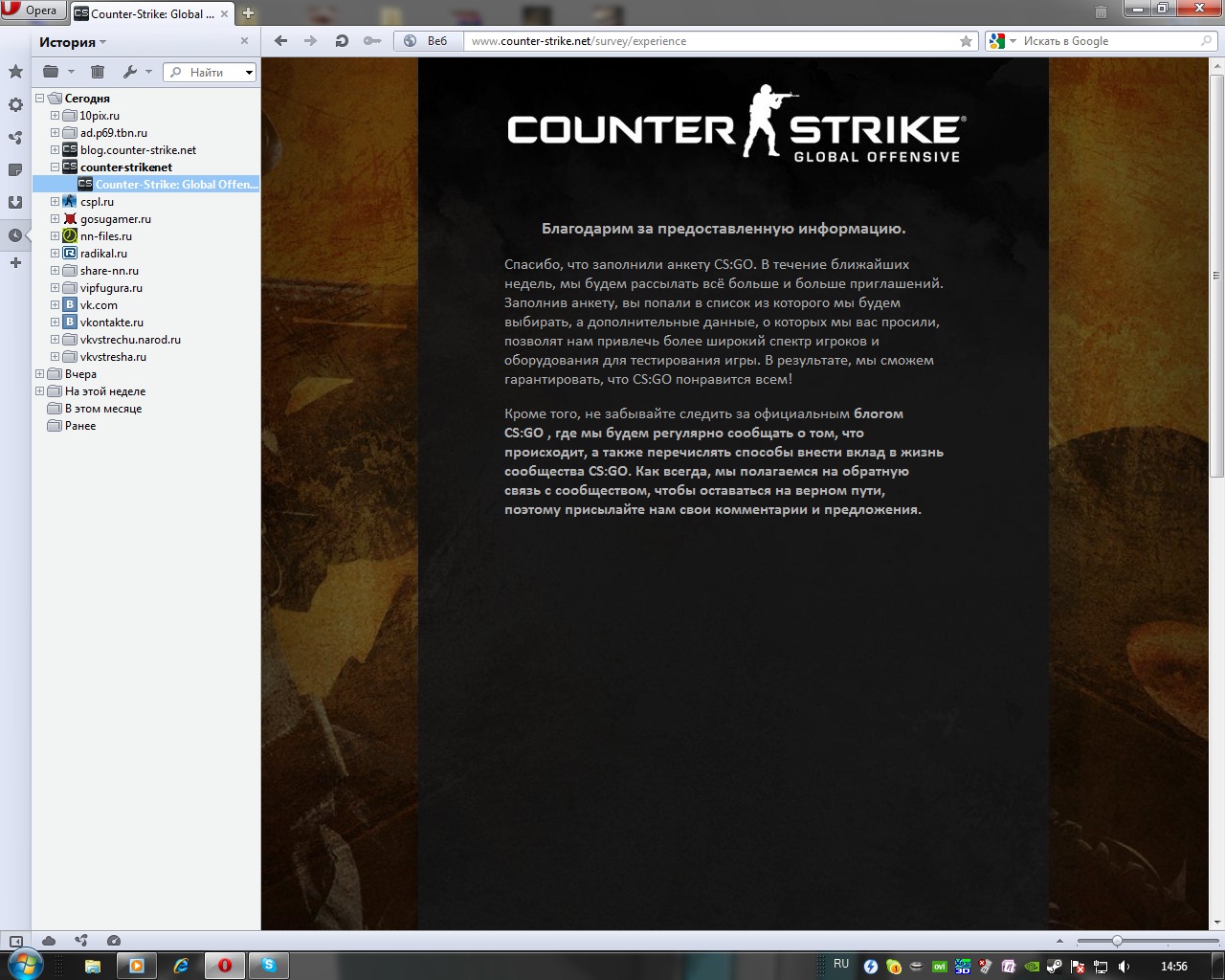Select ad.p69.tbn.ru history entry
Screen dimensions: 1225x980
pos(105,133)
